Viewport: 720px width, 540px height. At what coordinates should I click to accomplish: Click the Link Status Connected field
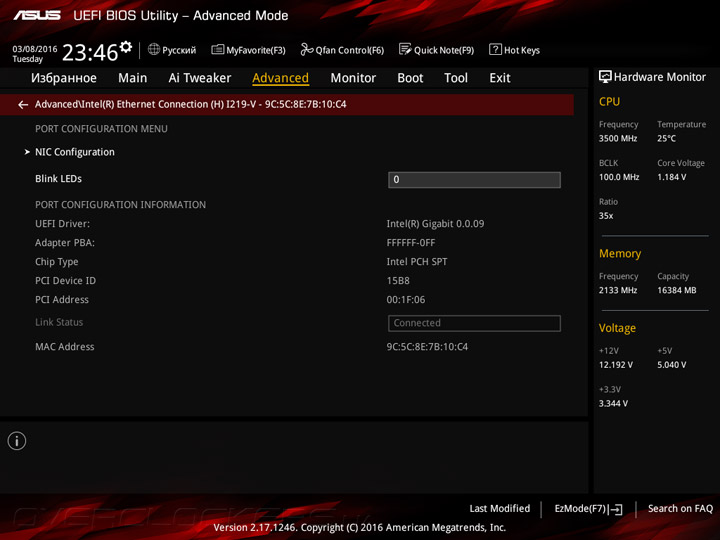click(474, 323)
